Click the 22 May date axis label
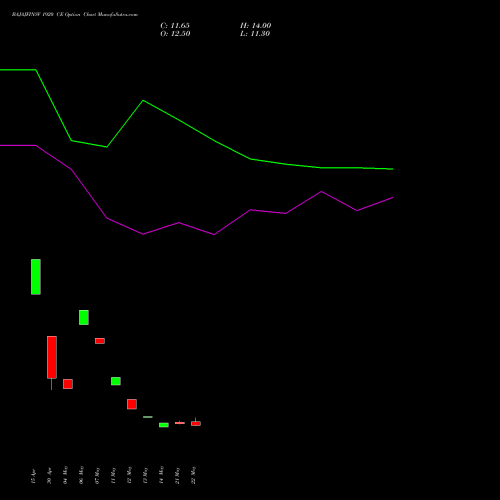 (193, 475)
